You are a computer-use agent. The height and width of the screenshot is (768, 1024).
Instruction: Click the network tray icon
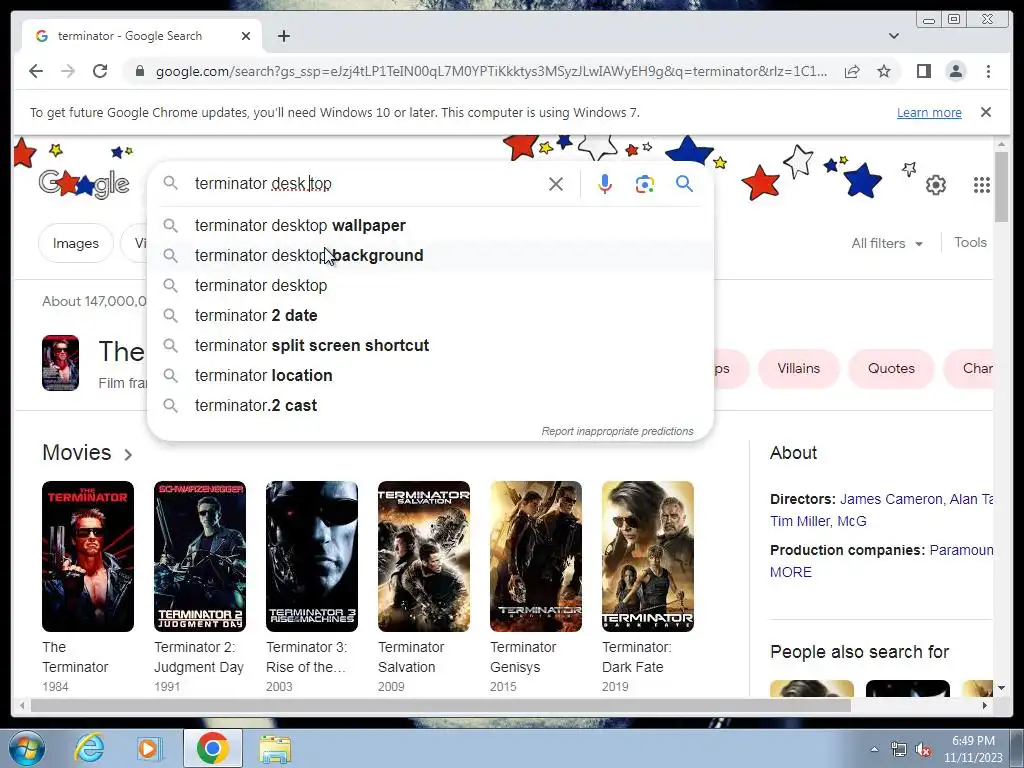coord(899,750)
